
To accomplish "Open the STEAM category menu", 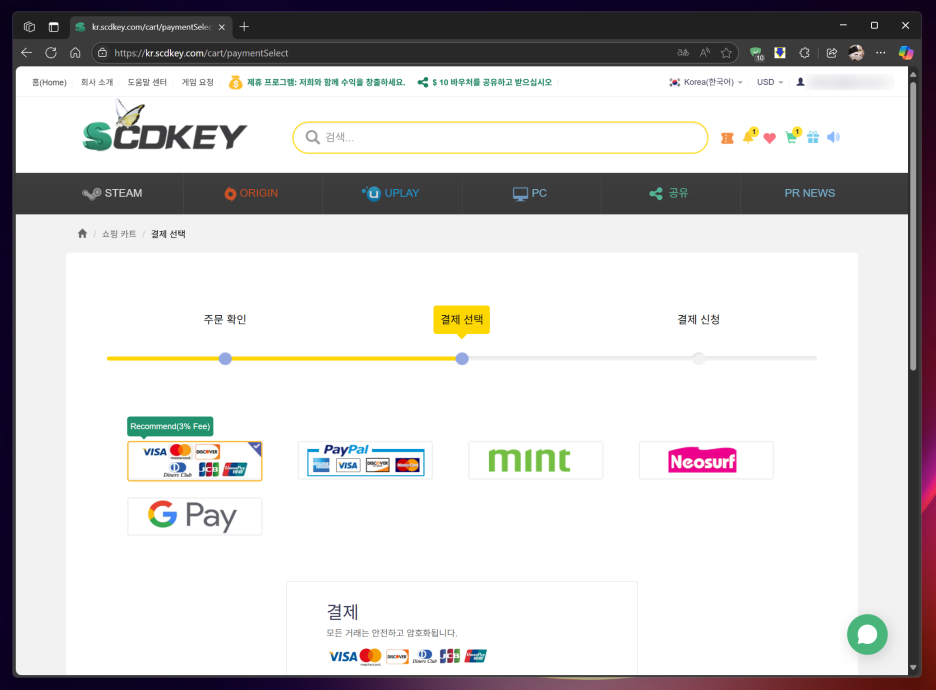I will click(x=112, y=193).
